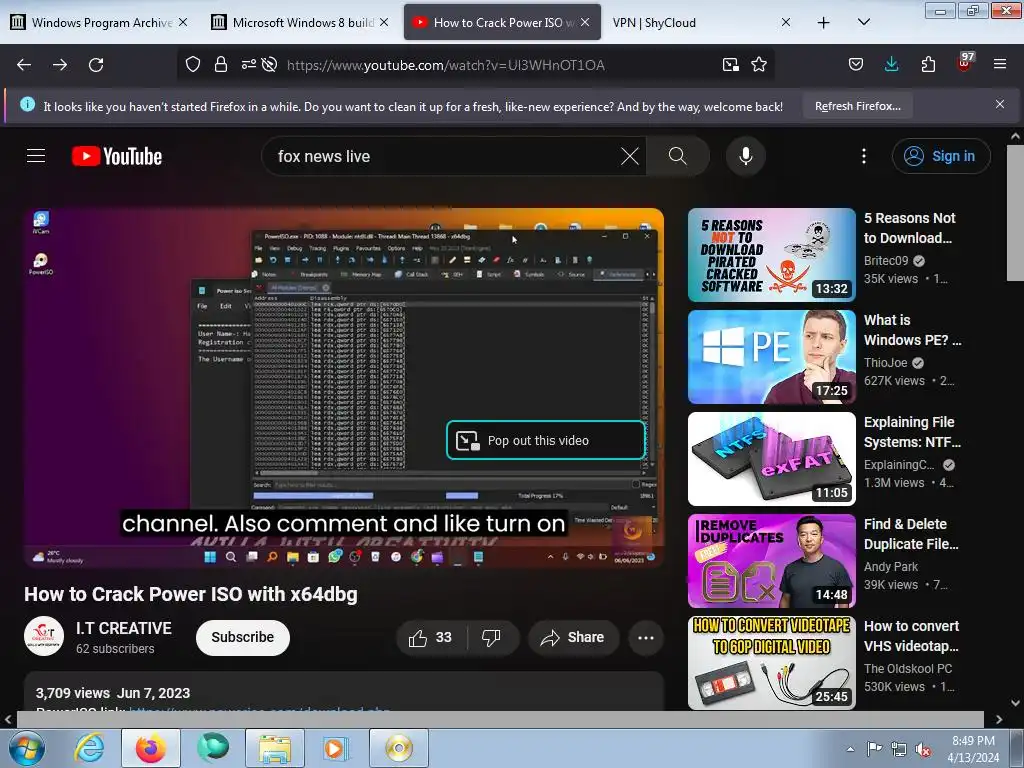The height and width of the screenshot is (768, 1024).
Task: Switch to Windows Program Archive tab
Action: [101, 22]
